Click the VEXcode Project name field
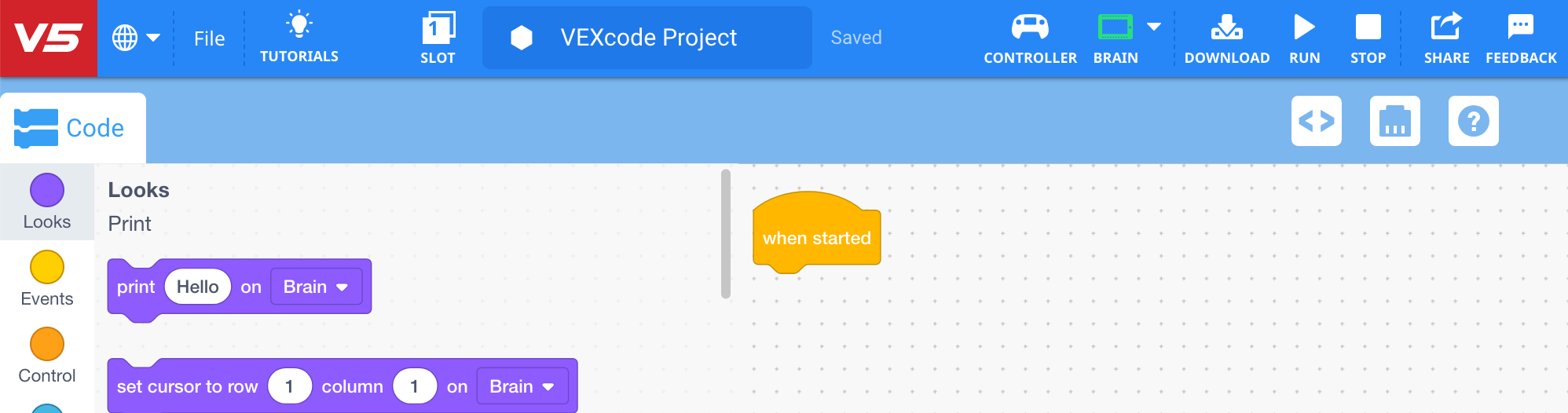Screen dimensions: 1568x413 pyautogui.click(x=647, y=38)
